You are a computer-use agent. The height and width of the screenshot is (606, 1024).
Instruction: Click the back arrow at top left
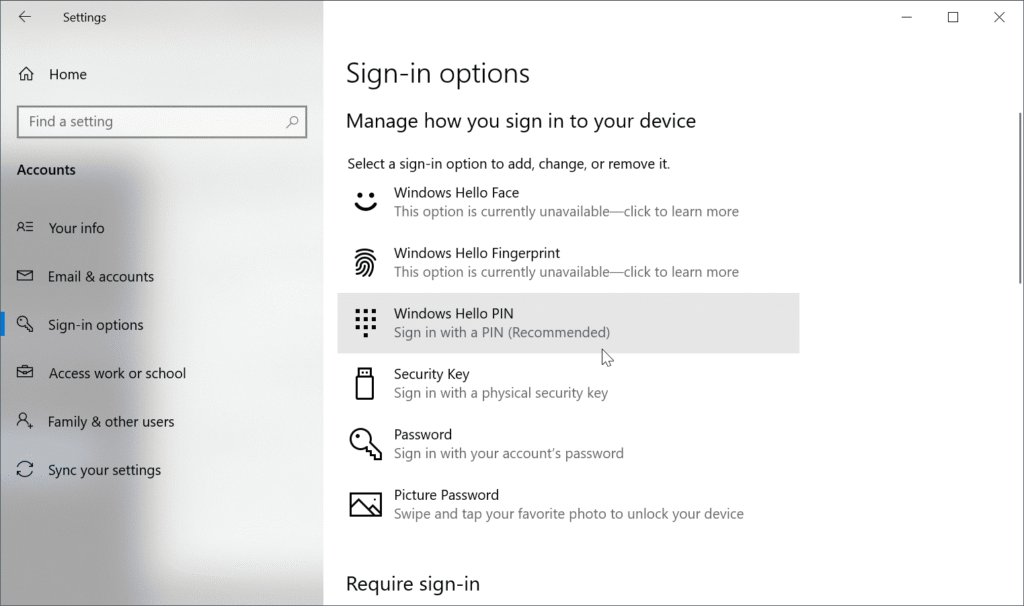pyautogui.click(x=25, y=17)
